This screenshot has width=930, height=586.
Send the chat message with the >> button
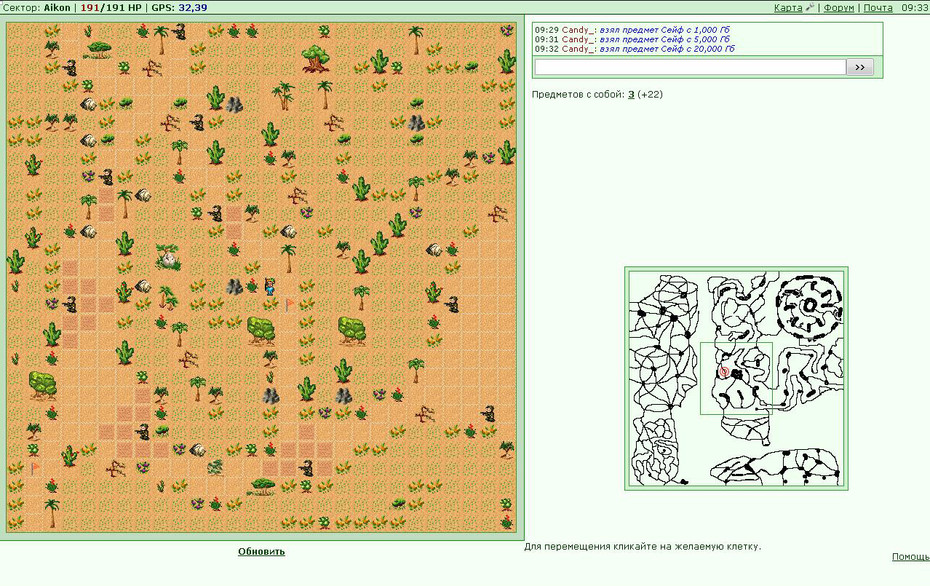[x=860, y=67]
